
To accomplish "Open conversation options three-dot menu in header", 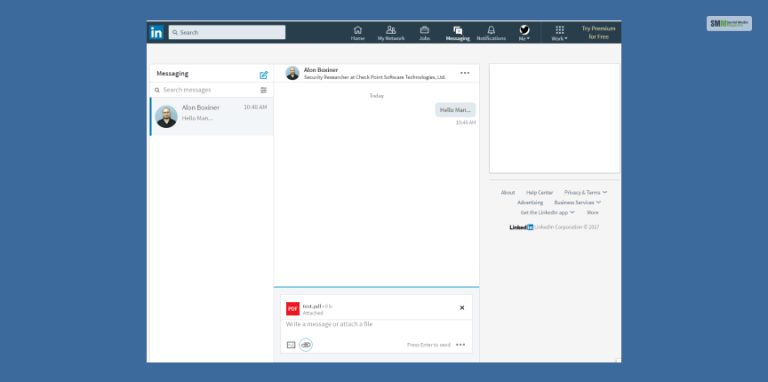I will [465, 73].
